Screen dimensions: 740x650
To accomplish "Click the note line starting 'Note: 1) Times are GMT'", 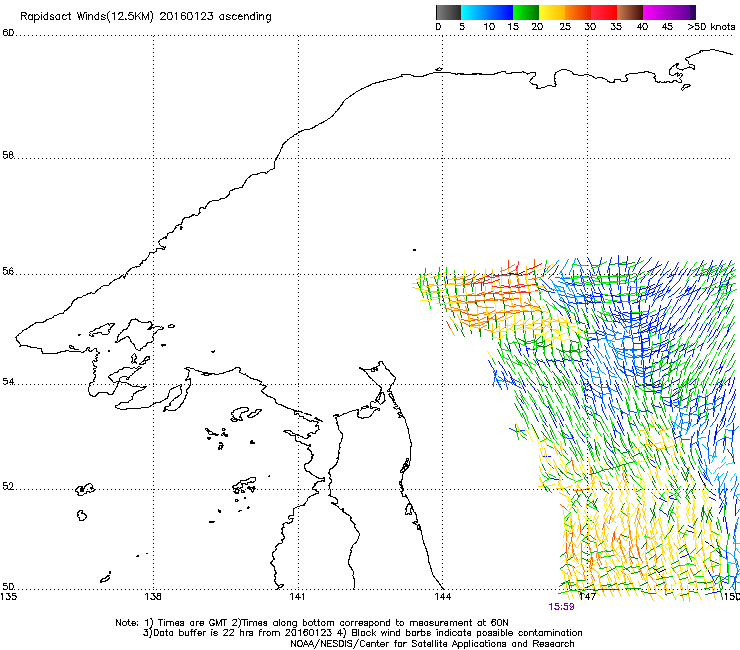I will (312, 623).
